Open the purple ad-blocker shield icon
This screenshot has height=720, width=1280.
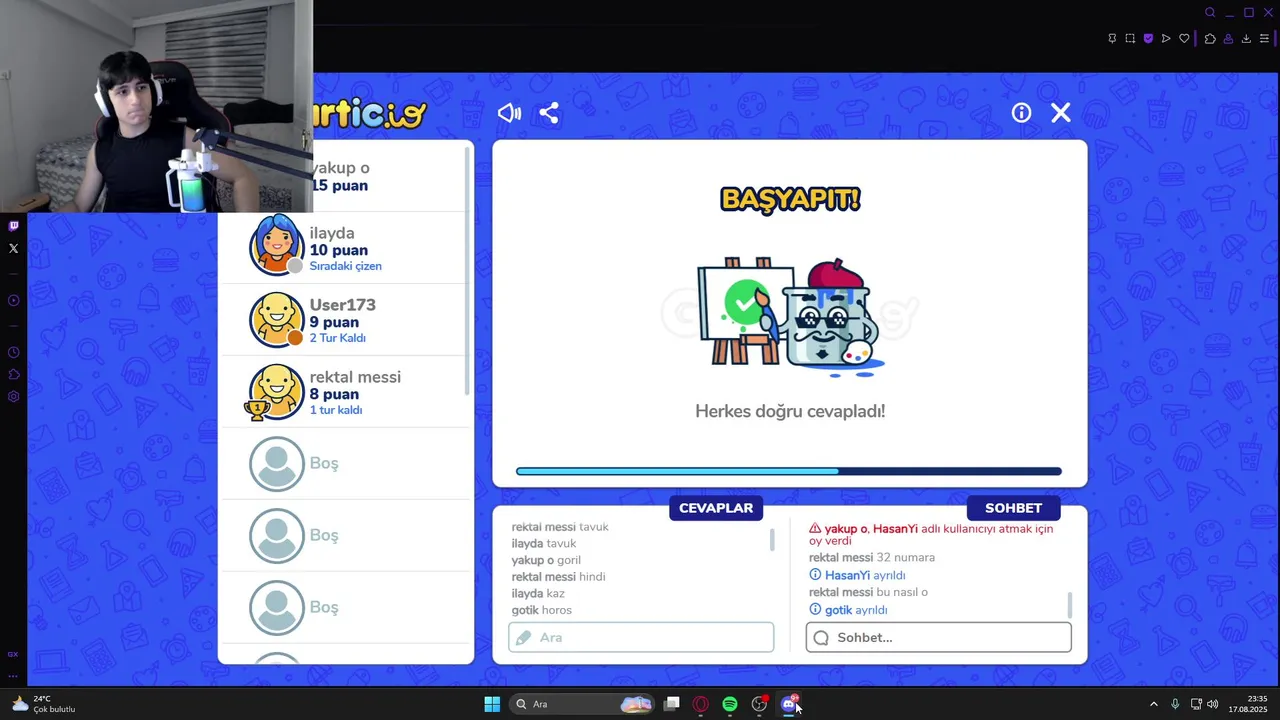tap(1148, 39)
